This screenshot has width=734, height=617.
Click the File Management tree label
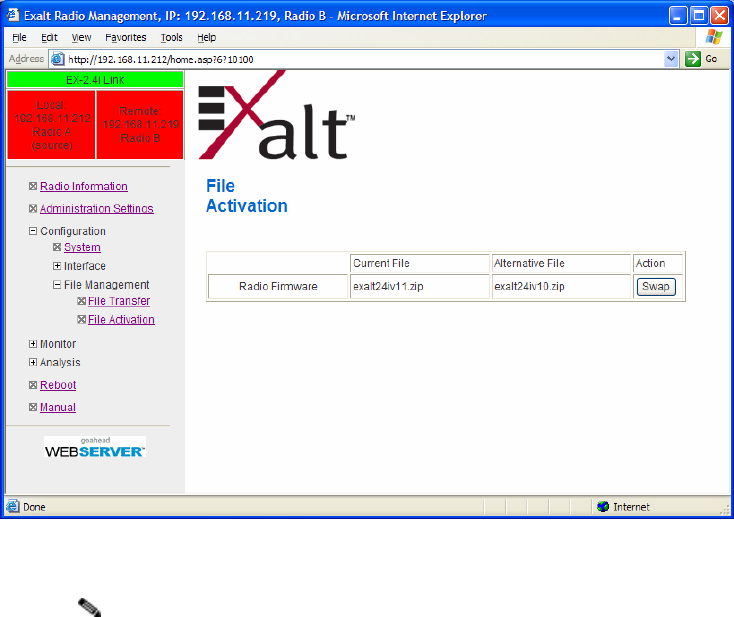107,285
